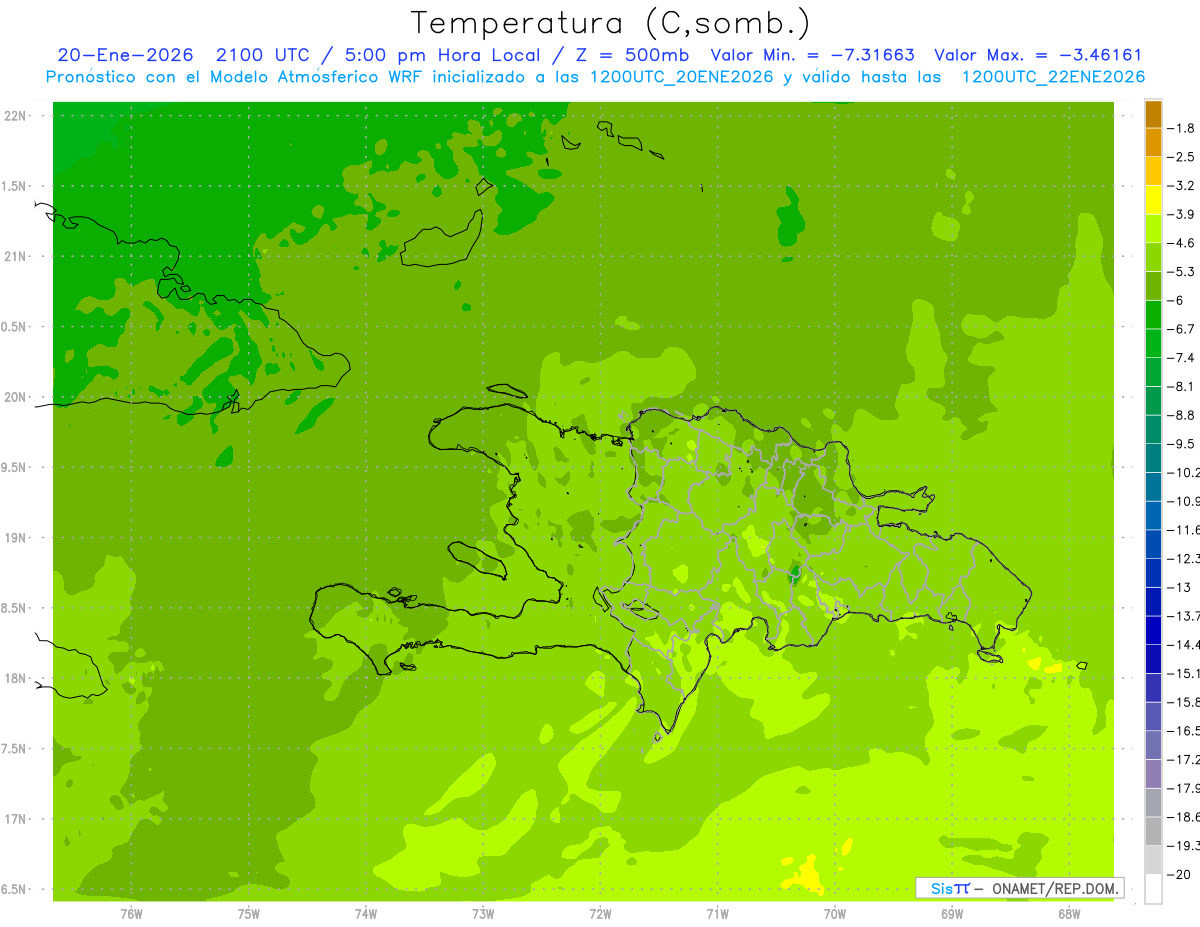The width and height of the screenshot is (1200, 927).
Task: Click the '21N' latitude label
Action: tap(16, 257)
